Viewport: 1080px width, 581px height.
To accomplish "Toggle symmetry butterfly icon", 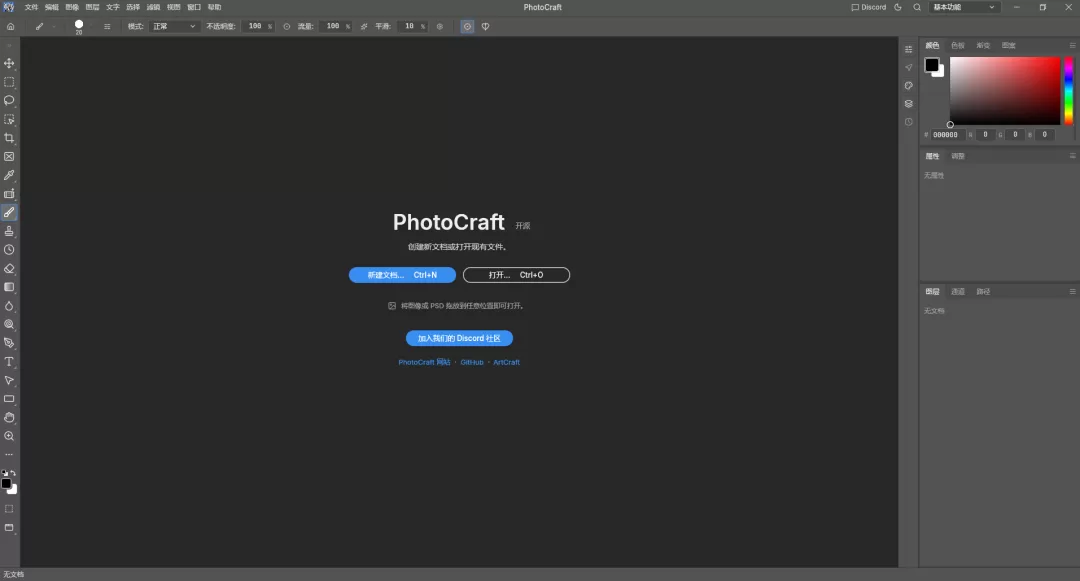I will point(486,26).
